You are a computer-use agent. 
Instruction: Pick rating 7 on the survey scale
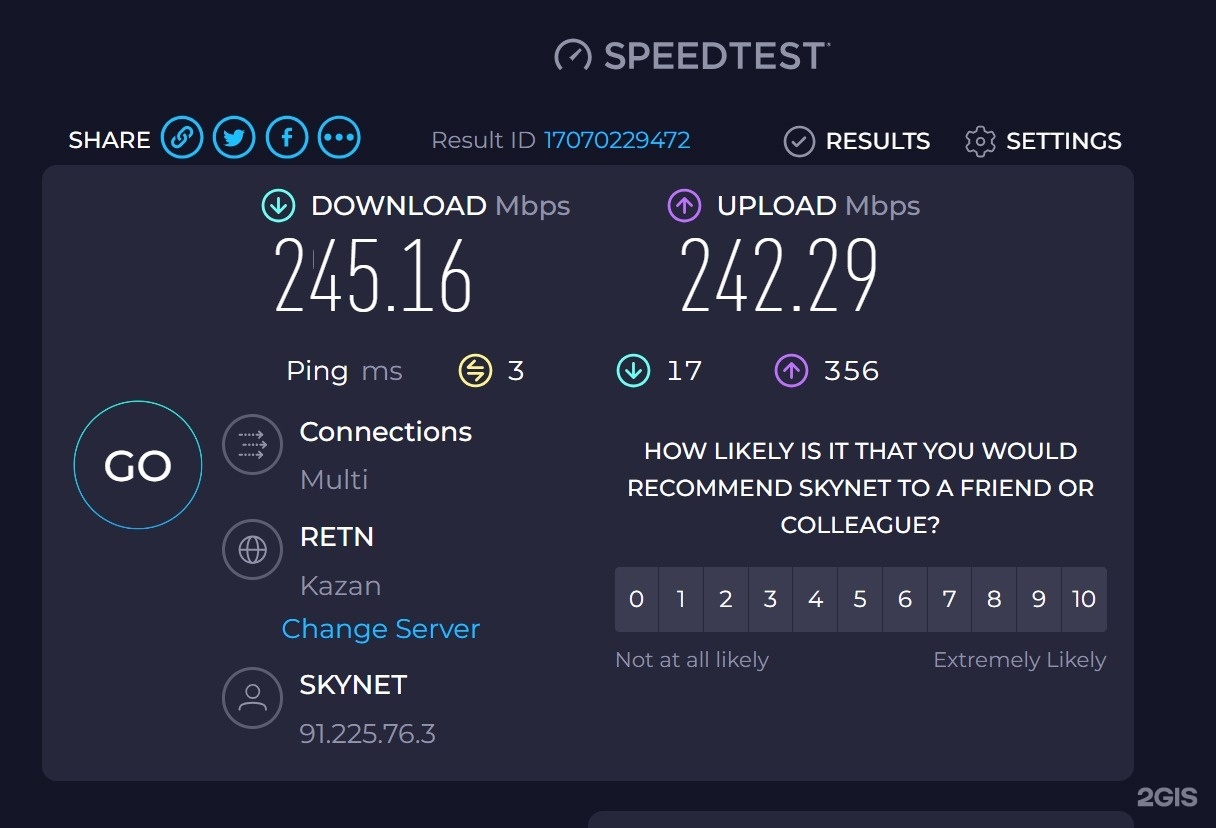point(949,599)
